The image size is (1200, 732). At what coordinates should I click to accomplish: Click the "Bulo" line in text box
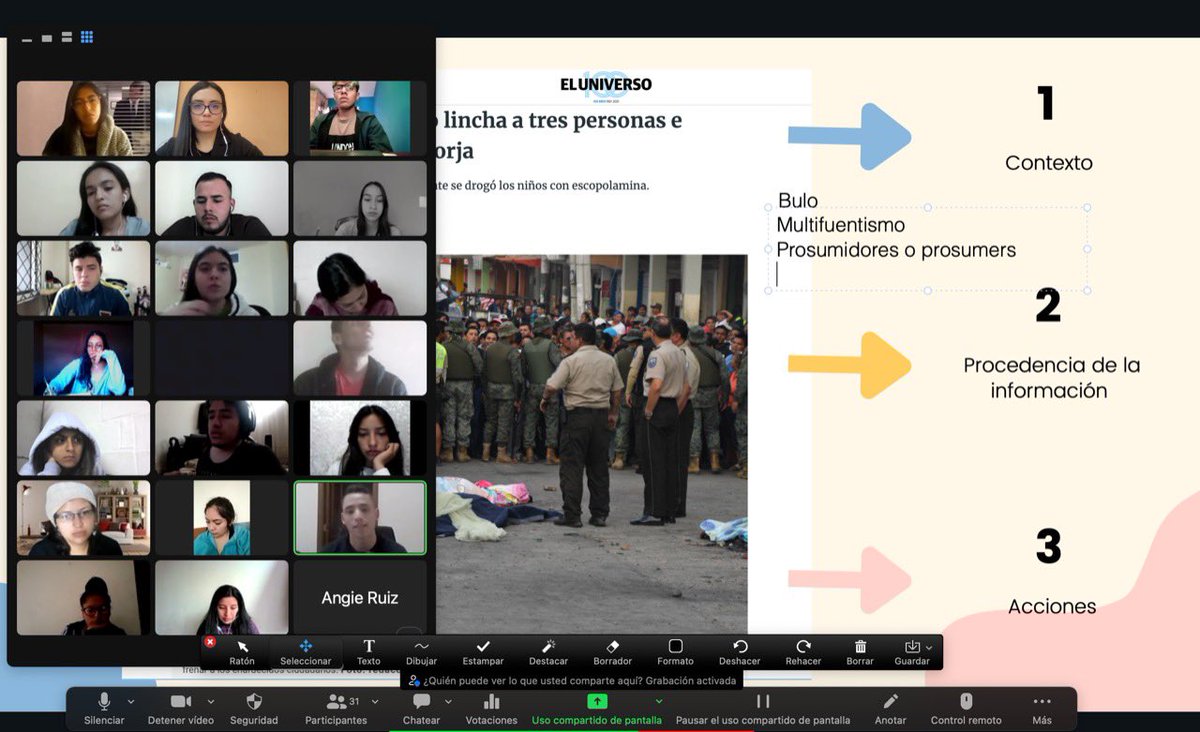click(798, 201)
